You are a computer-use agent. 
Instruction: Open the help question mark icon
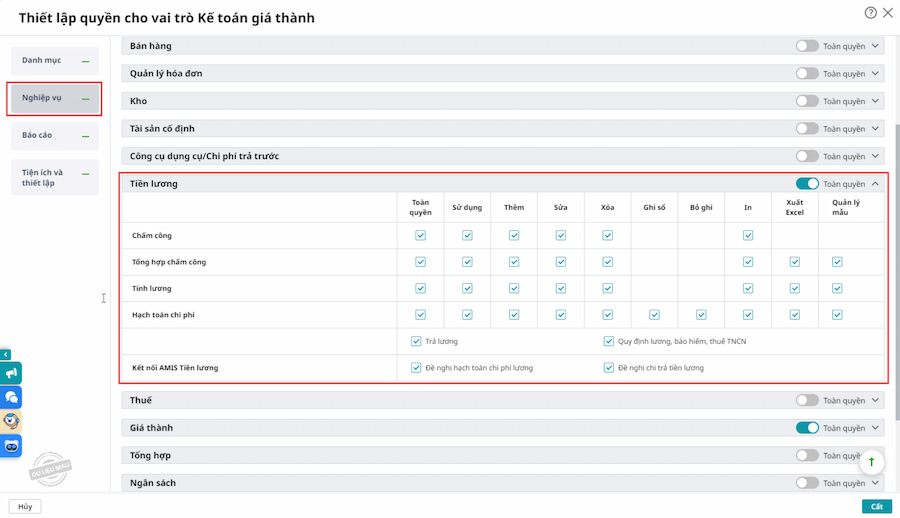(871, 13)
